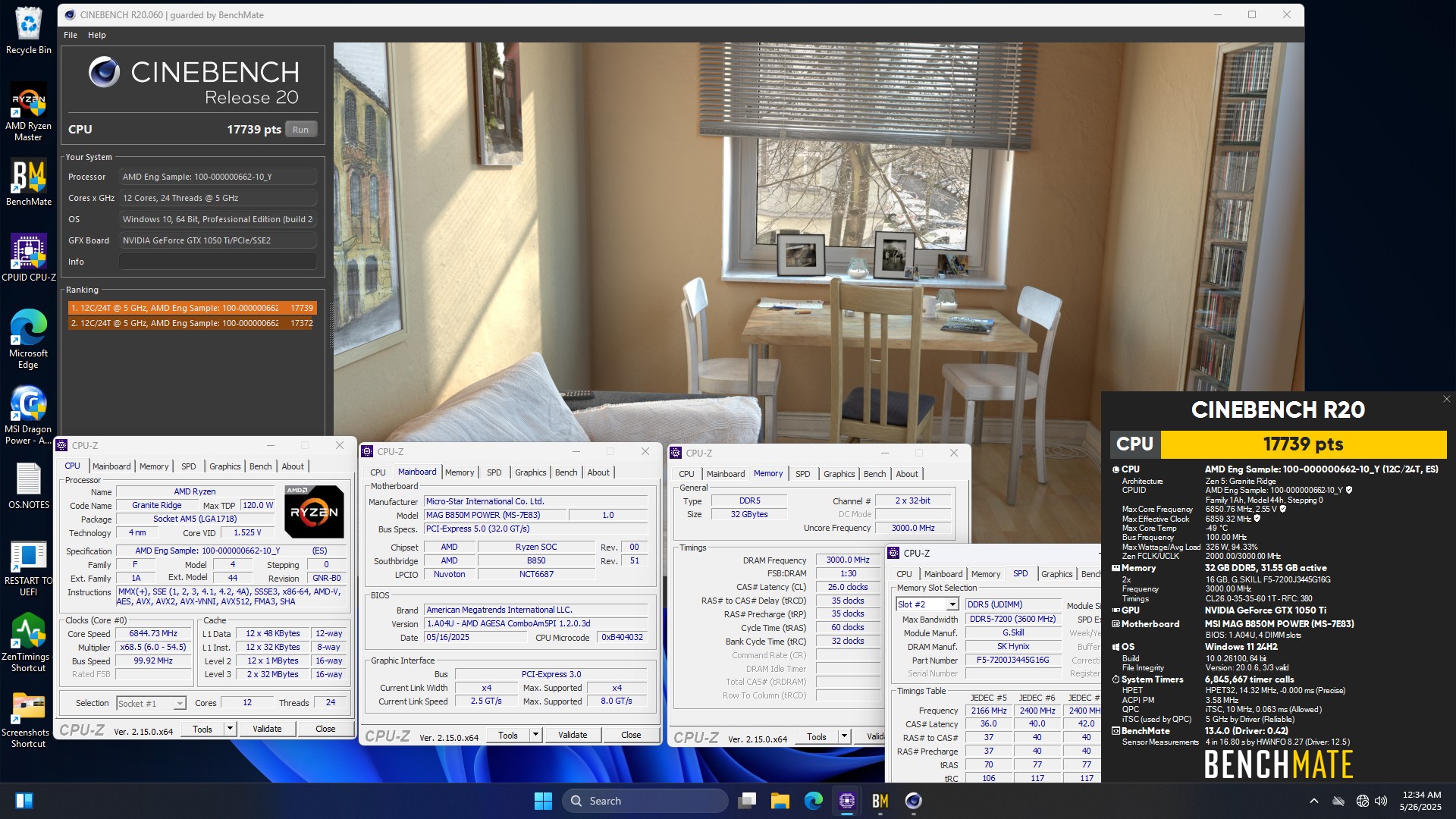Click DRAM Frequency value 3000.0 MHz

tap(848, 560)
